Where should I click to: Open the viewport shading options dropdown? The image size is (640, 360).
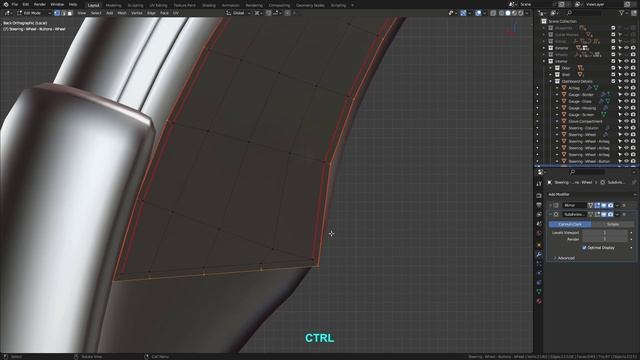click(527, 13)
